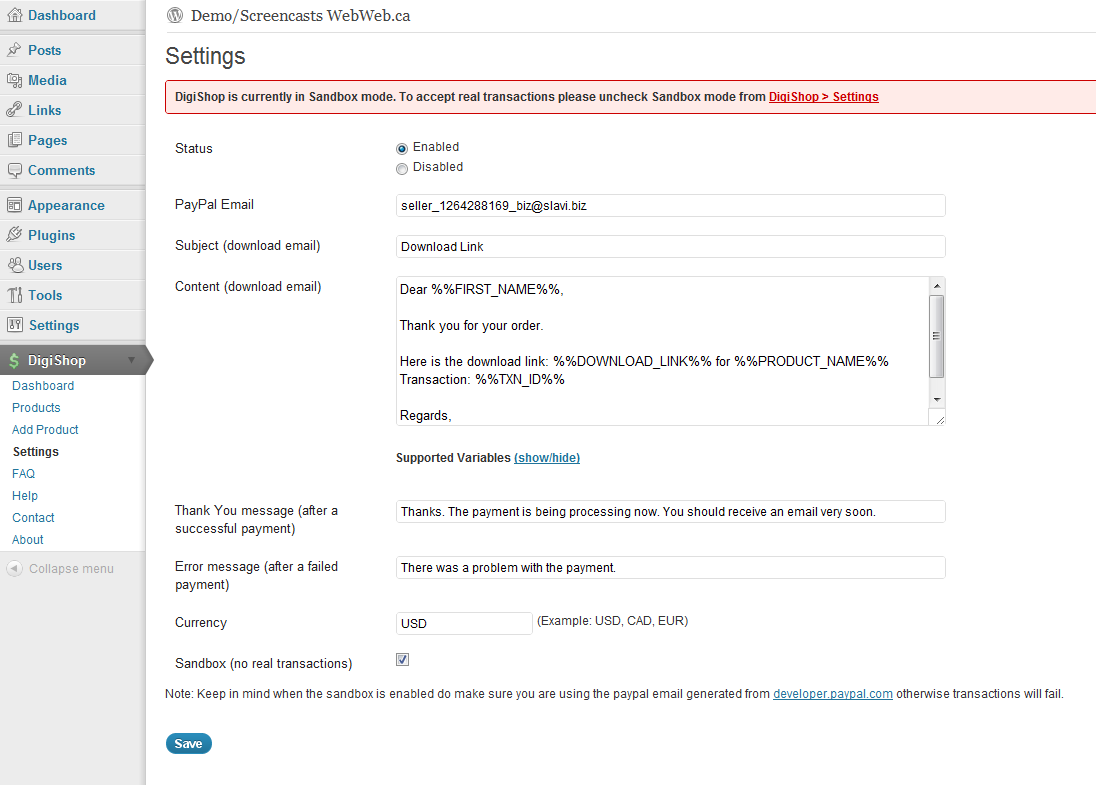Select DigiShop Settings submenu item
The image size is (1096, 785).
[x=36, y=452]
